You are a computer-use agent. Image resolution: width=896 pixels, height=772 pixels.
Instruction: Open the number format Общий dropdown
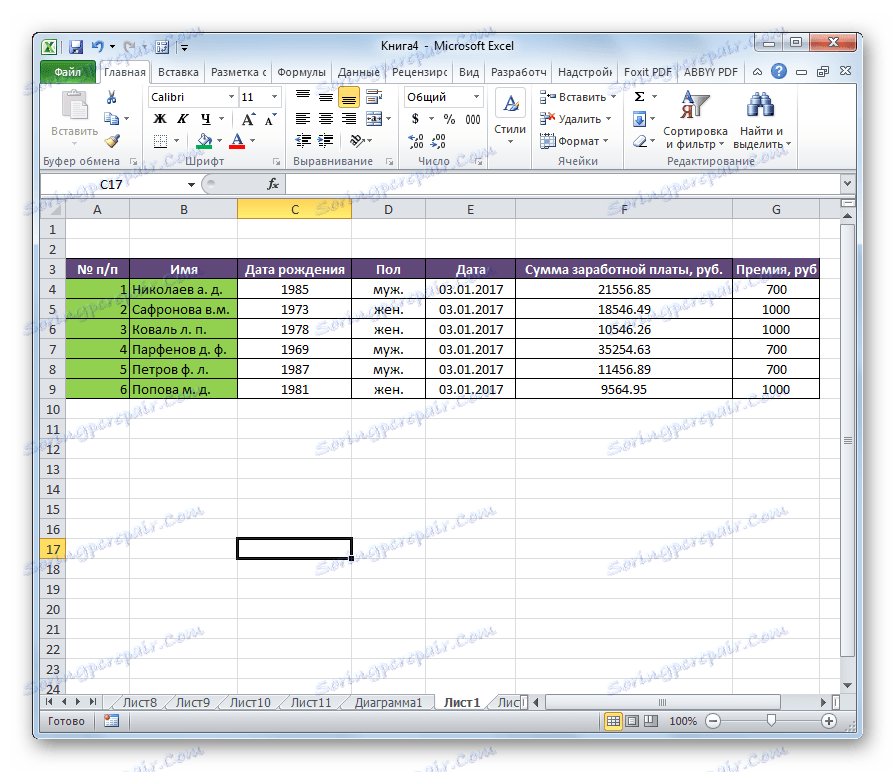476,97
